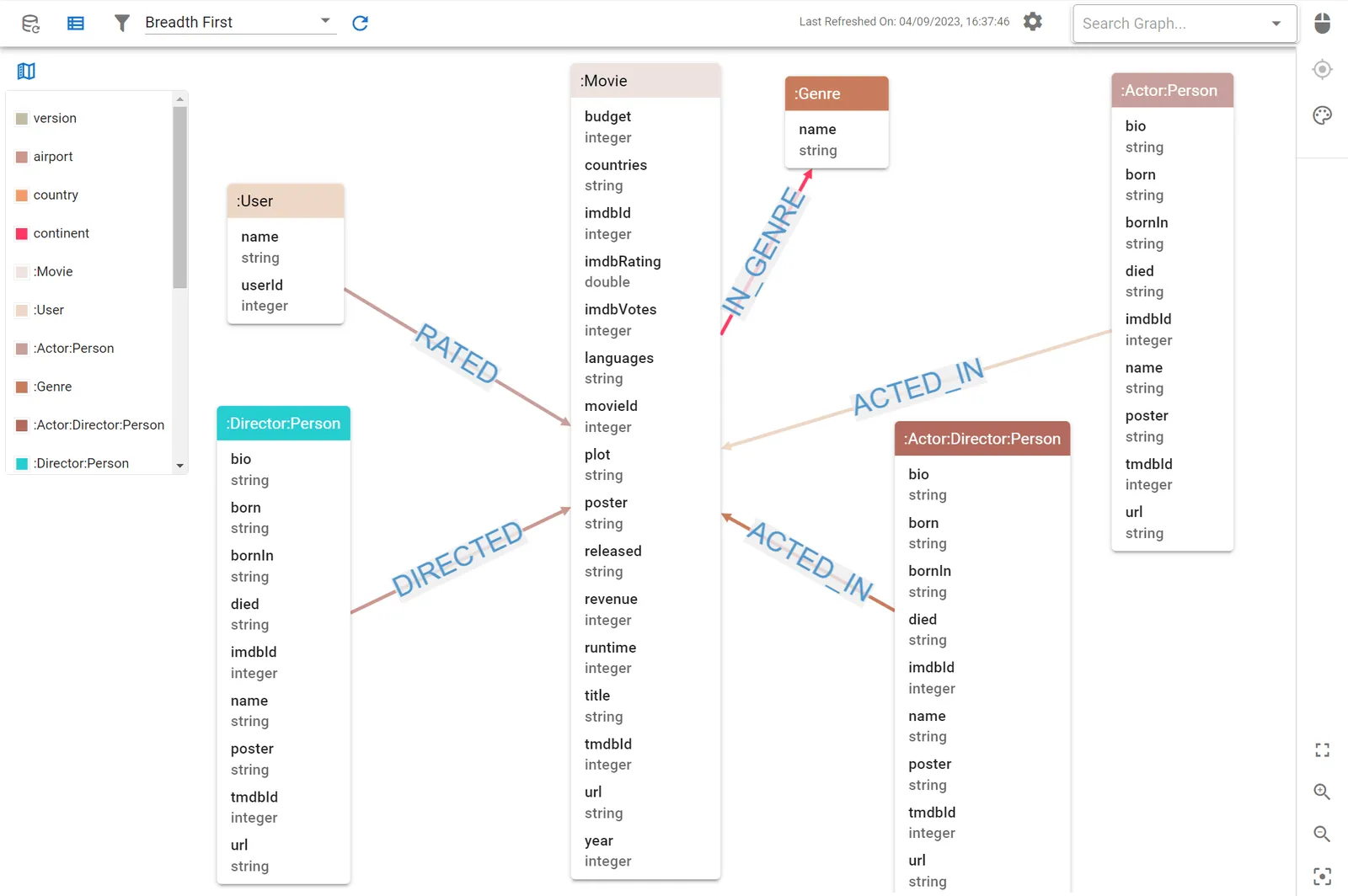
Task: Select airport in the legend list
Action: pos(53,157)
